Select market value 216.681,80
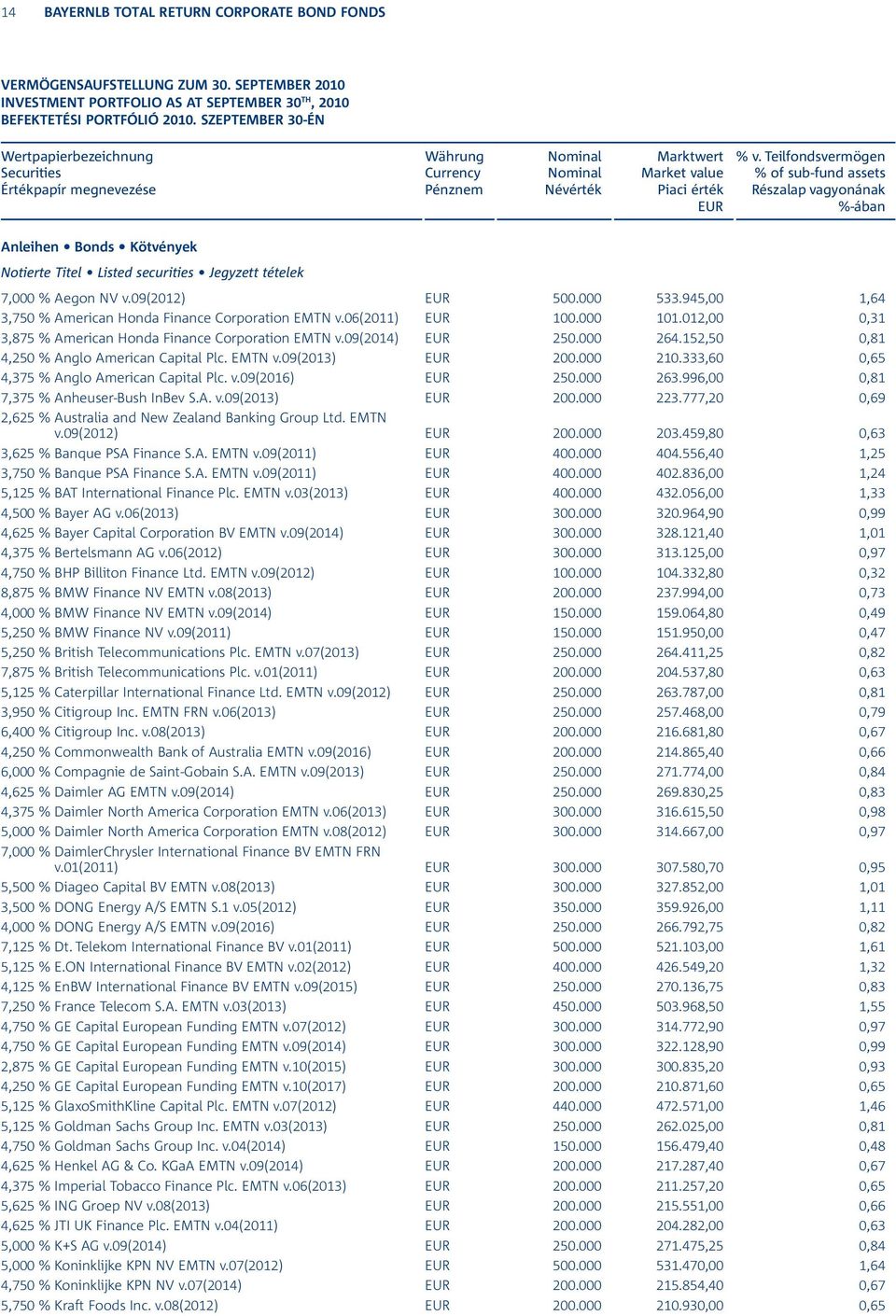Viewport: 896px width, 1316px height. click(690, 733)
